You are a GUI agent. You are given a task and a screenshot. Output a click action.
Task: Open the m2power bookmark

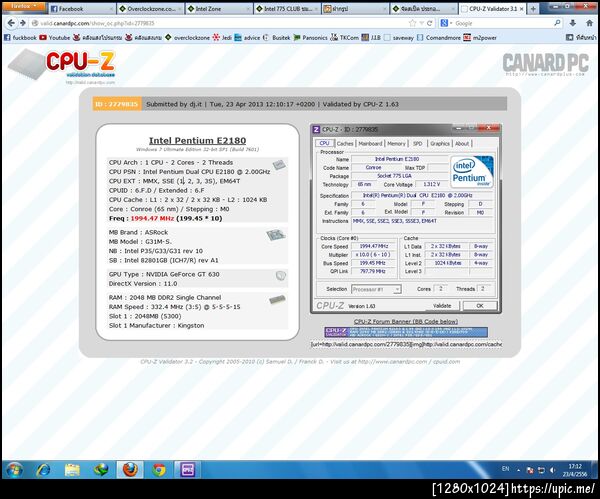[480, 38]
